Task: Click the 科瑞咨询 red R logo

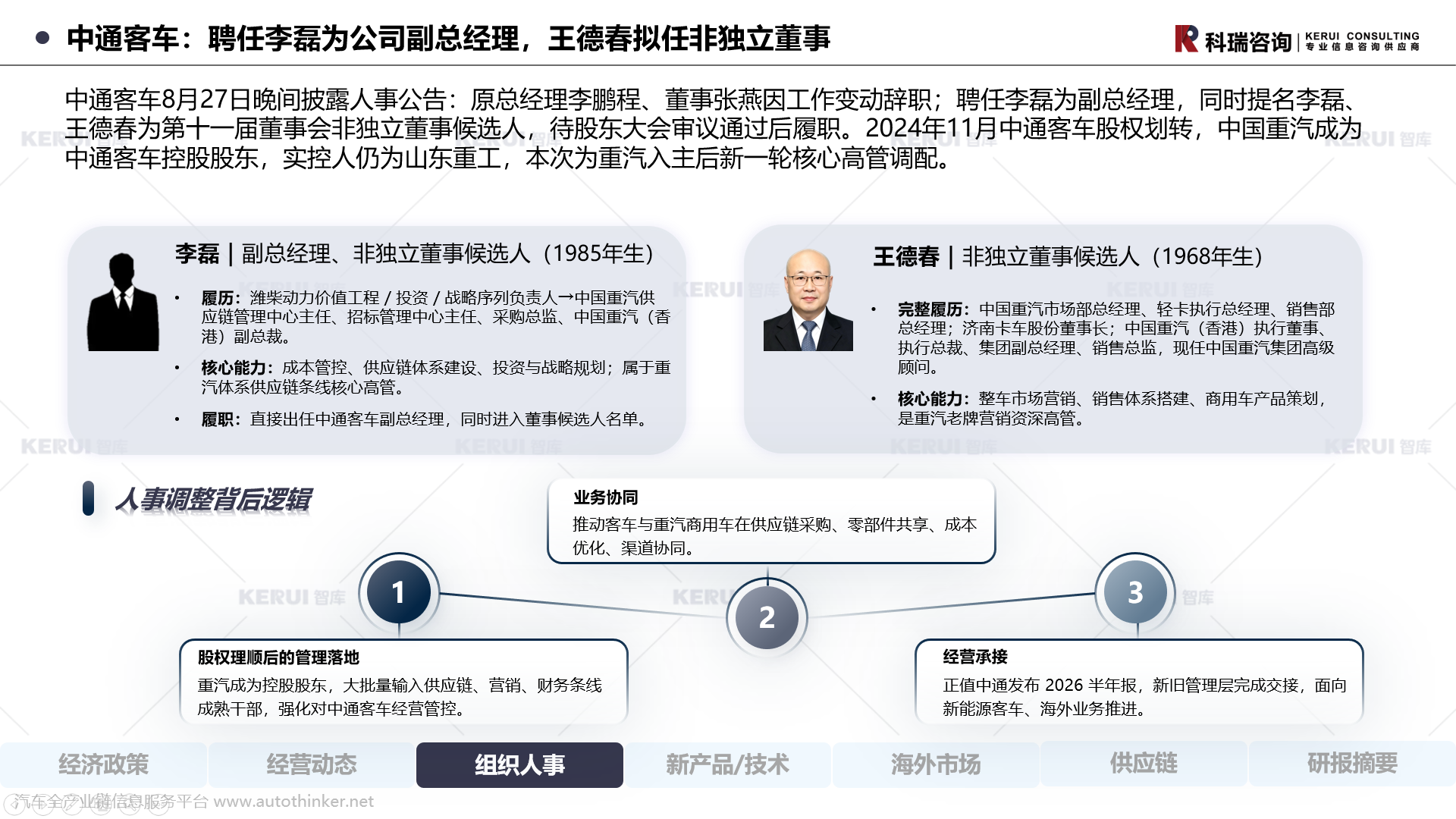Action: pos(1186,39)
